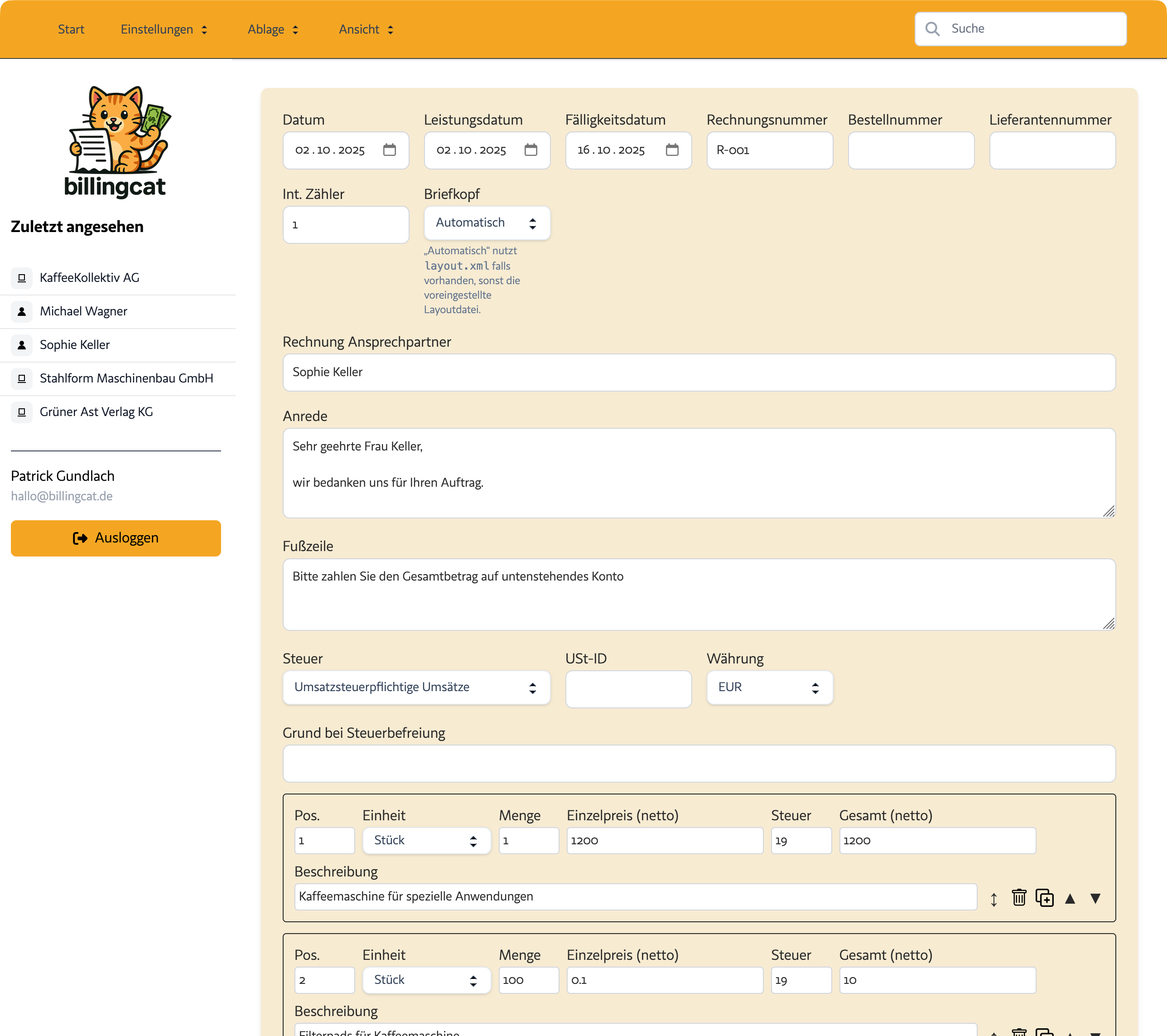Click the billingcat cat logo
Image resolution: width=1167 pixels, height=1036 pixels.
[x=116, y=140]
